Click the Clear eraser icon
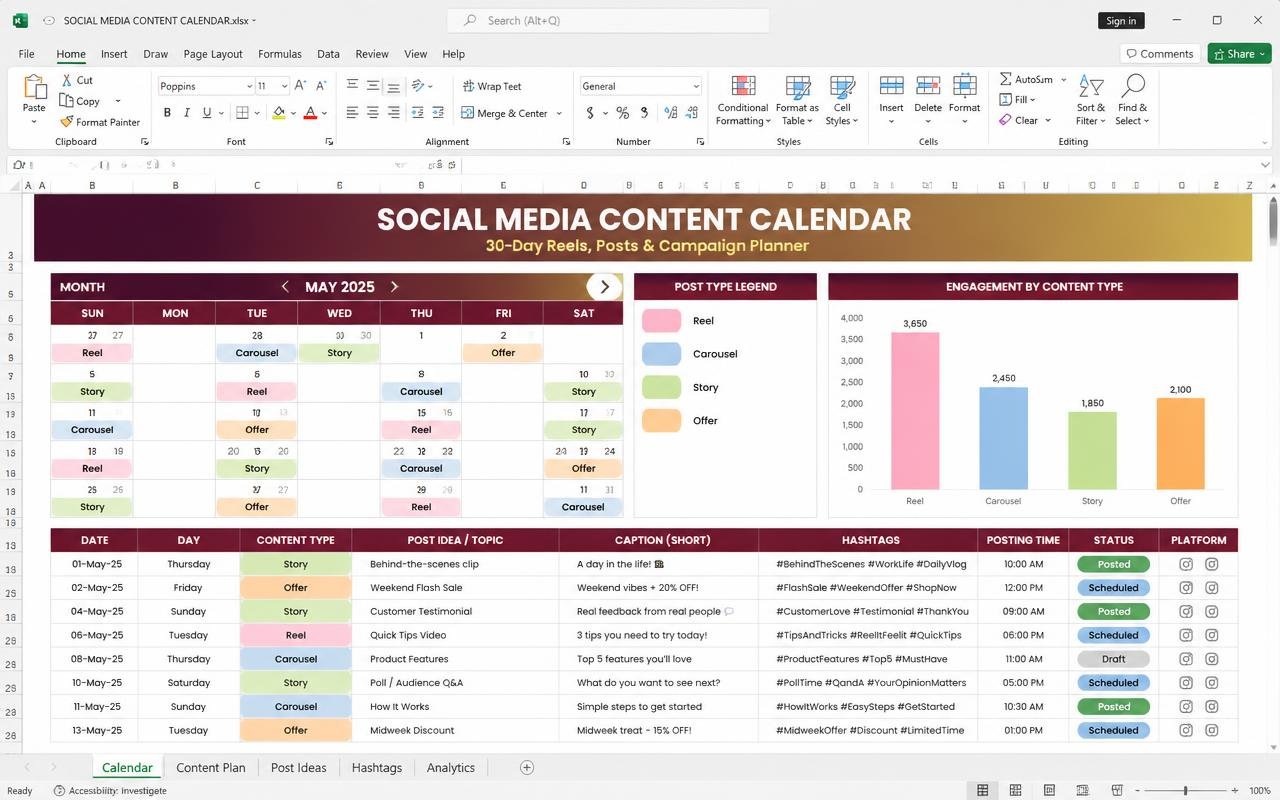 point(1005,120)
